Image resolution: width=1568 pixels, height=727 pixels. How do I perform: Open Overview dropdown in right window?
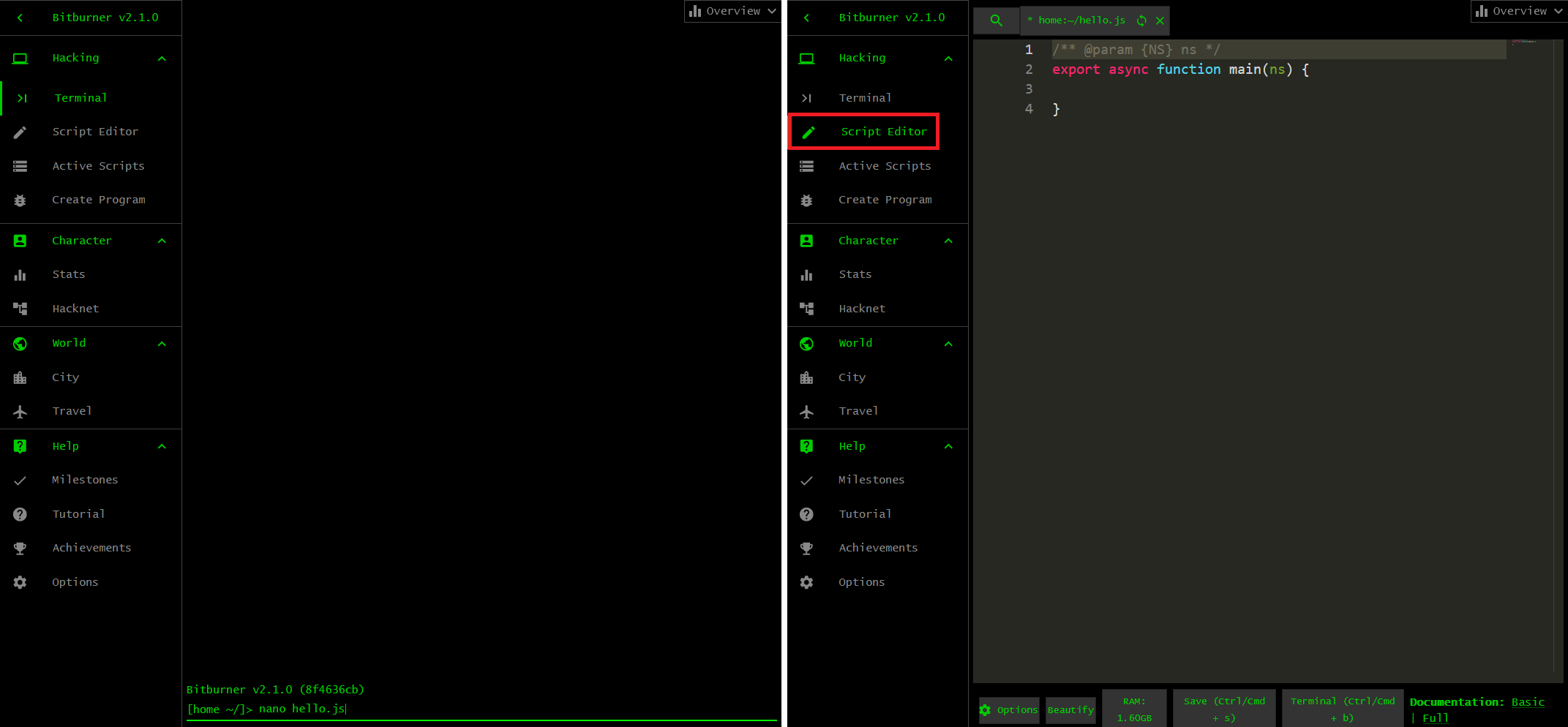(x=1519, y=11)
